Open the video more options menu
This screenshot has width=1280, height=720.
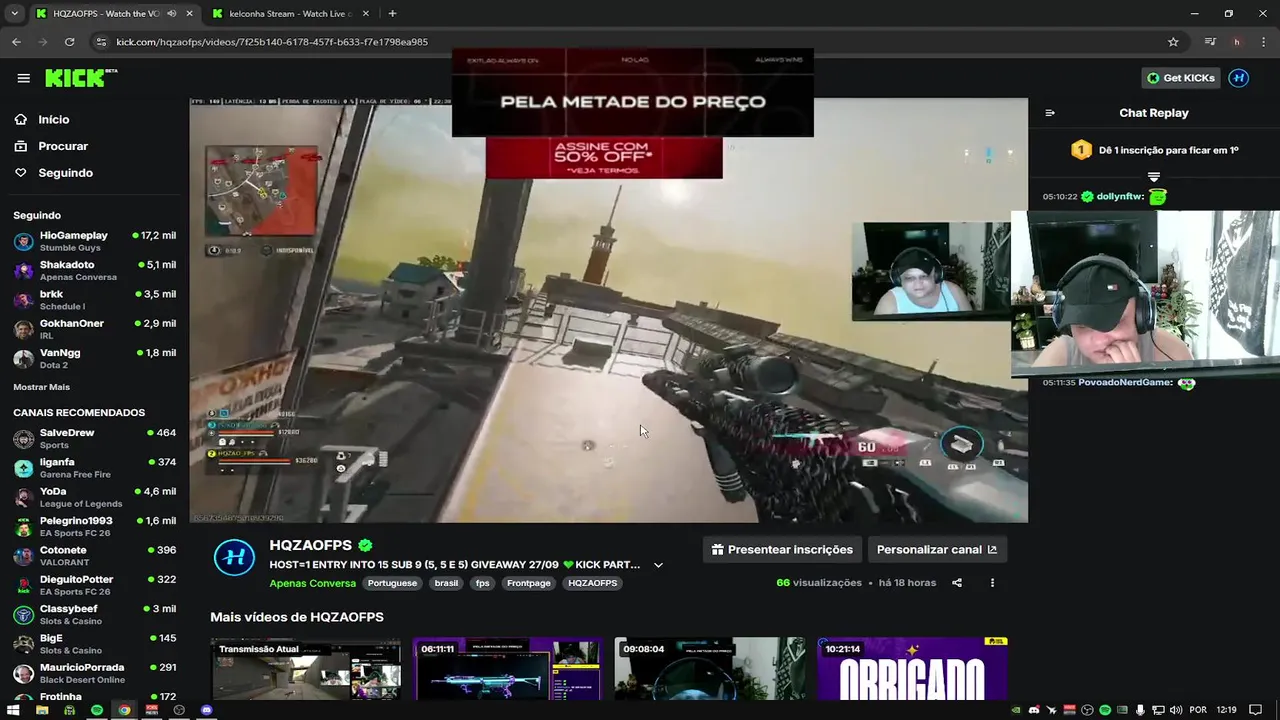point(992,583)
